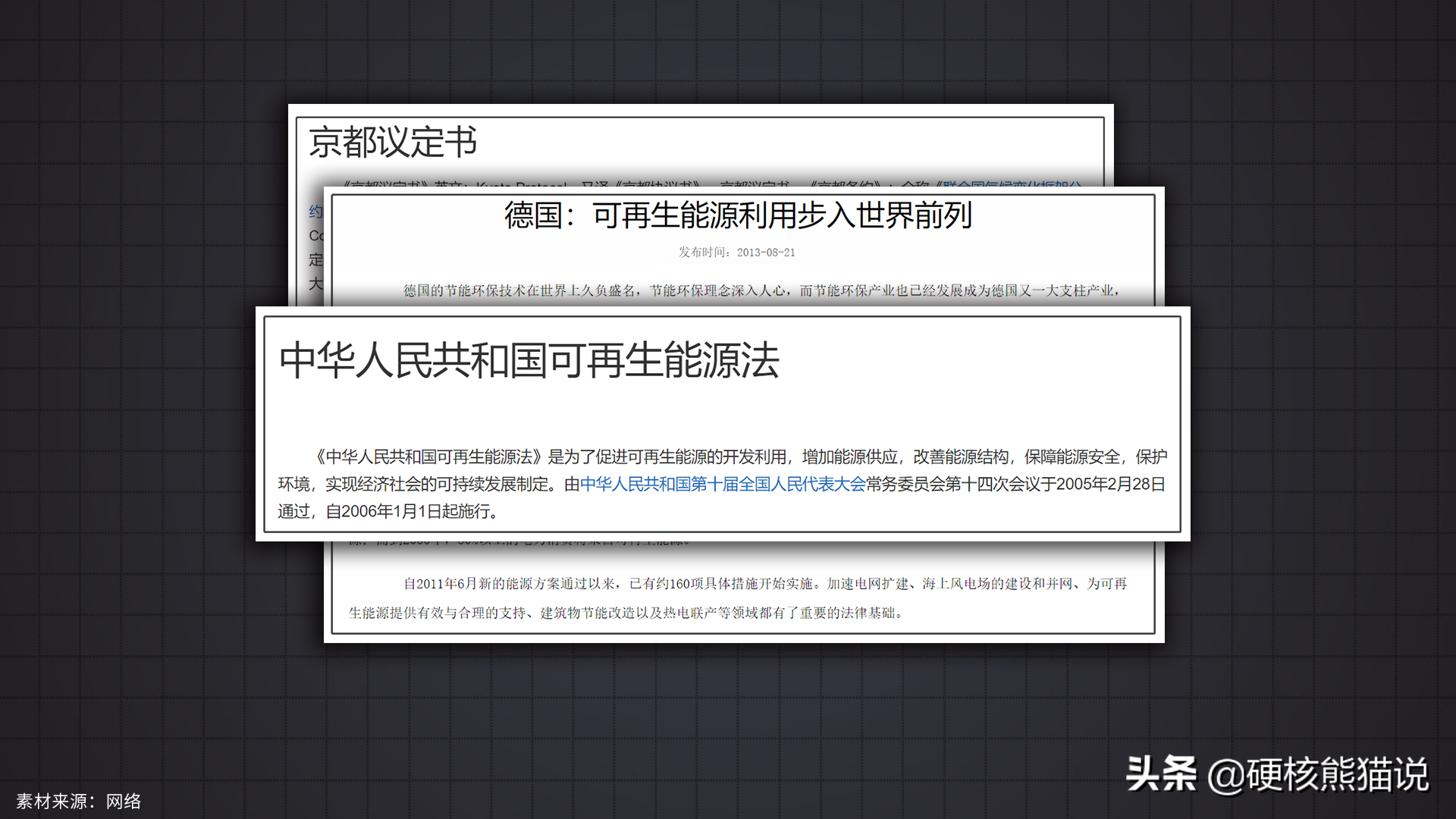Click the 头条 logo watermark
Viewport: 1456px width, 819px height.
click(x=1160, y=773)
